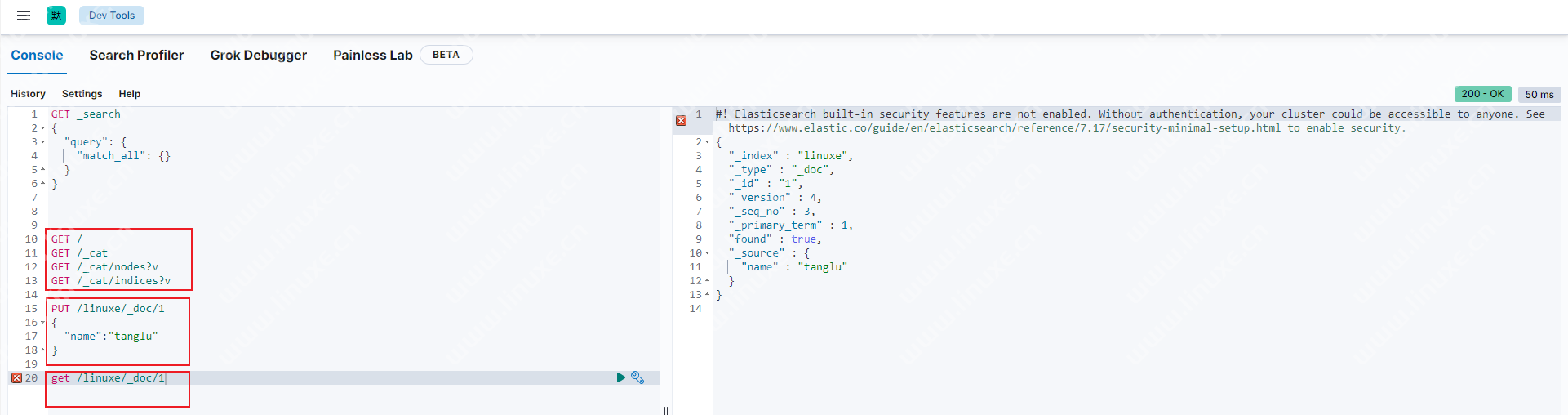This screenshot has width=1568, height=415.
Task: Toggle fold arrow at editor line 5
Action: [43, 170]
